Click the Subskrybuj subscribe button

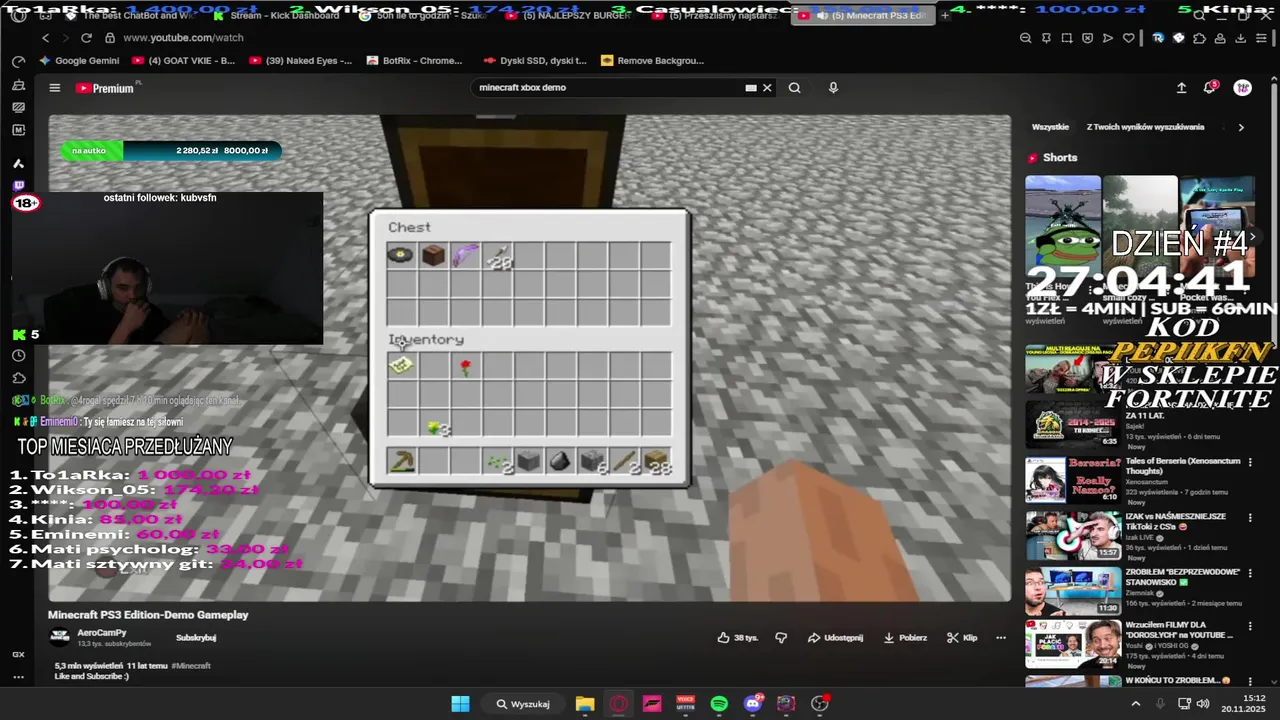[x=196, y=637]
